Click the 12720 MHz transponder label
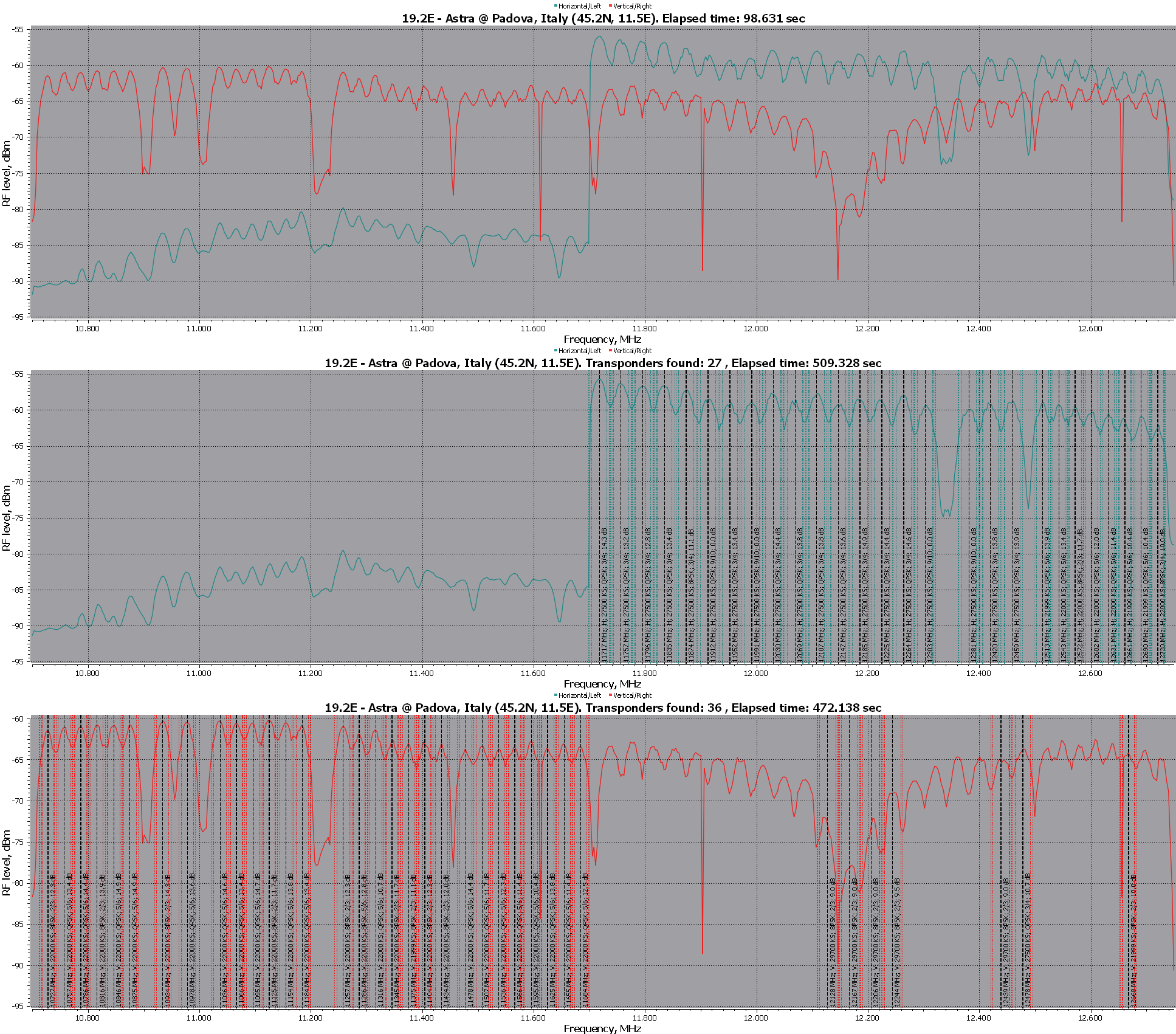Viewport: 1176px width, 1034px height. point(1162,595)
